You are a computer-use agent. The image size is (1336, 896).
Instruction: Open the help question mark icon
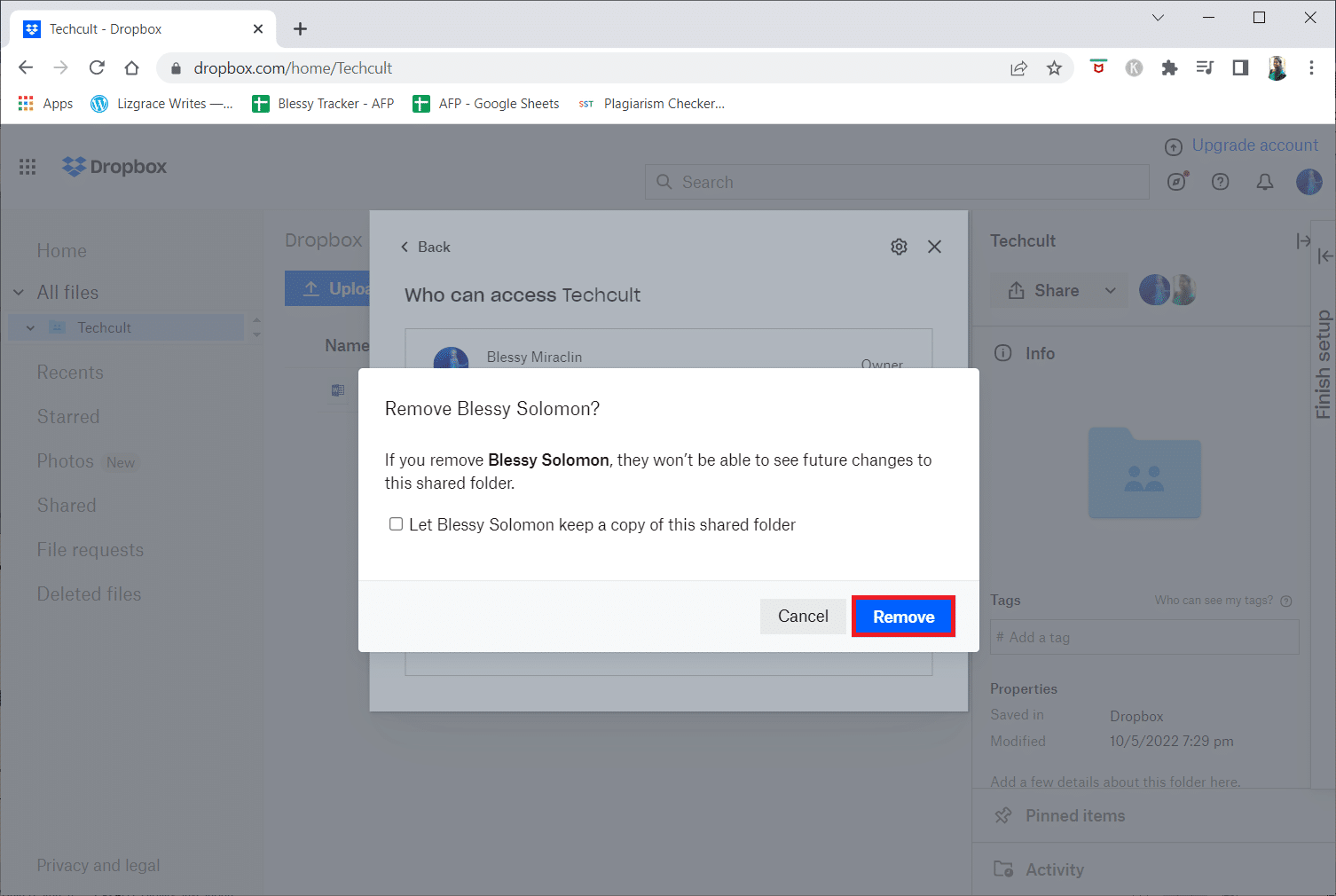click(1221, 182)
